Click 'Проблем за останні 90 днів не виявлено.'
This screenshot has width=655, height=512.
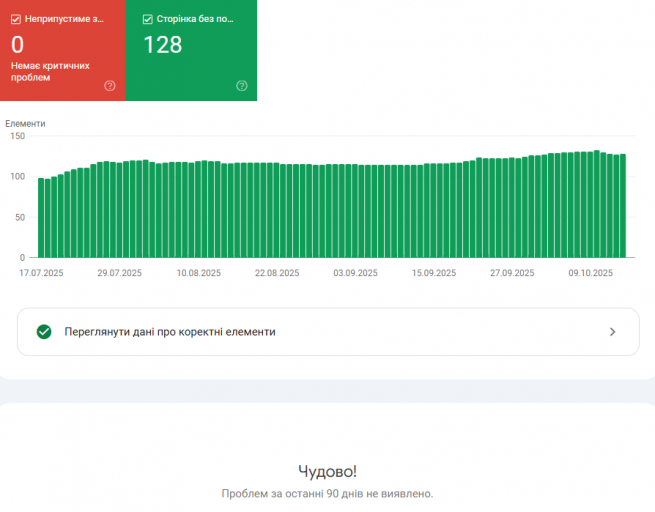tap(328, 494)
